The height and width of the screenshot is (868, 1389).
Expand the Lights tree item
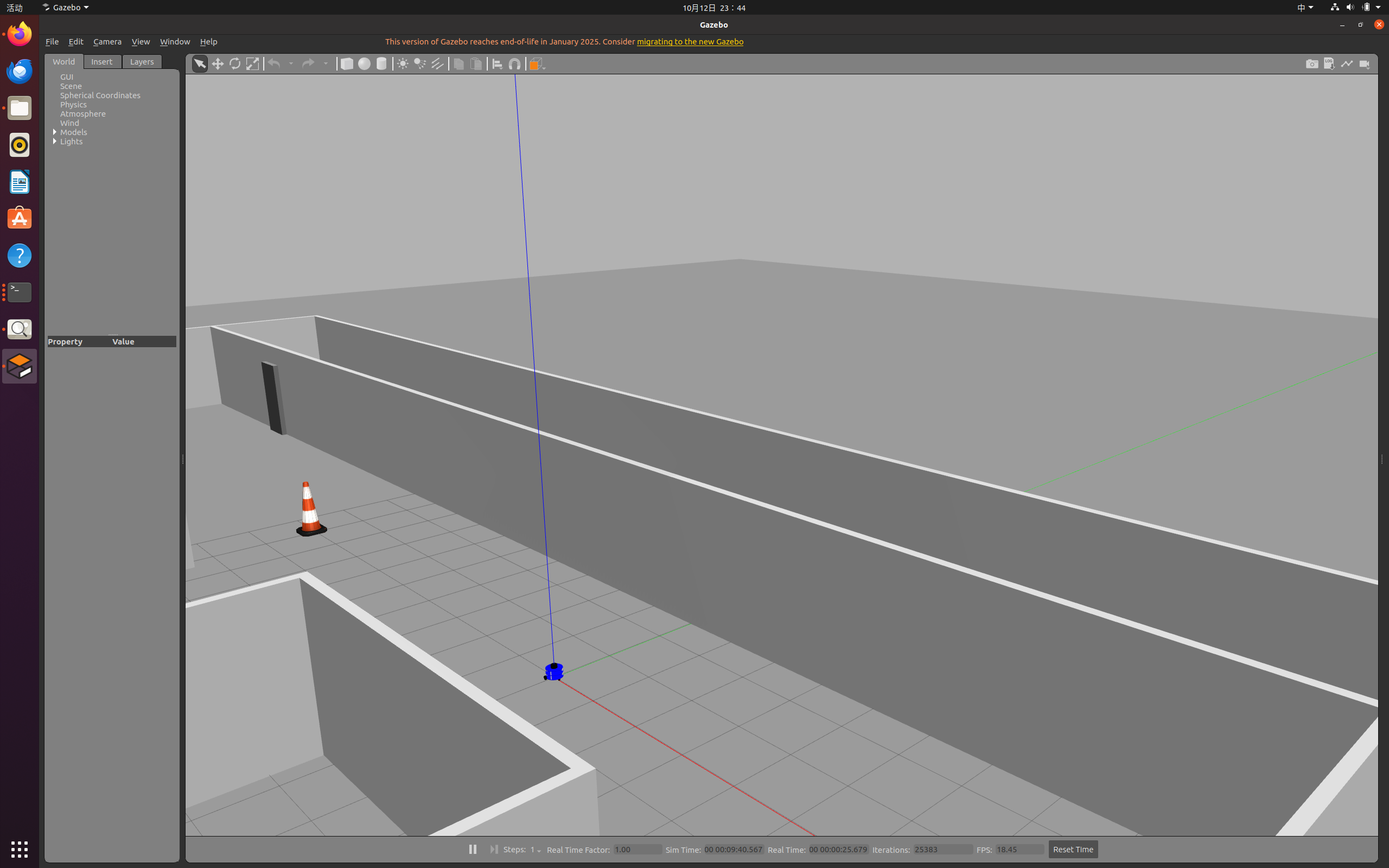[x=55, y=141]
